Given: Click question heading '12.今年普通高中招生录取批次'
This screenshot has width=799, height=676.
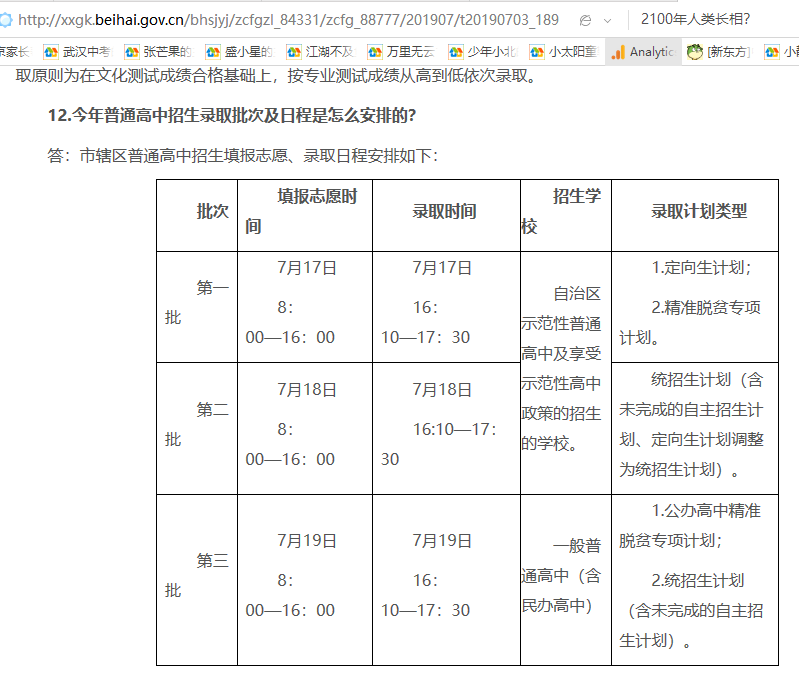Looking at the screenshot, I should click(x=232, y=115).
